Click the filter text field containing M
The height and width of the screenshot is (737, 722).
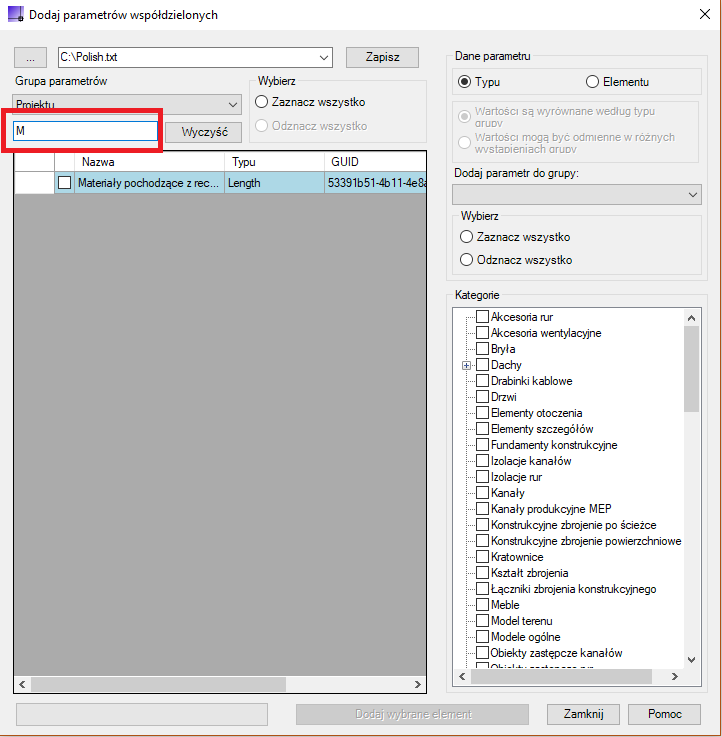pyautogui.click(x=85, y=131)
